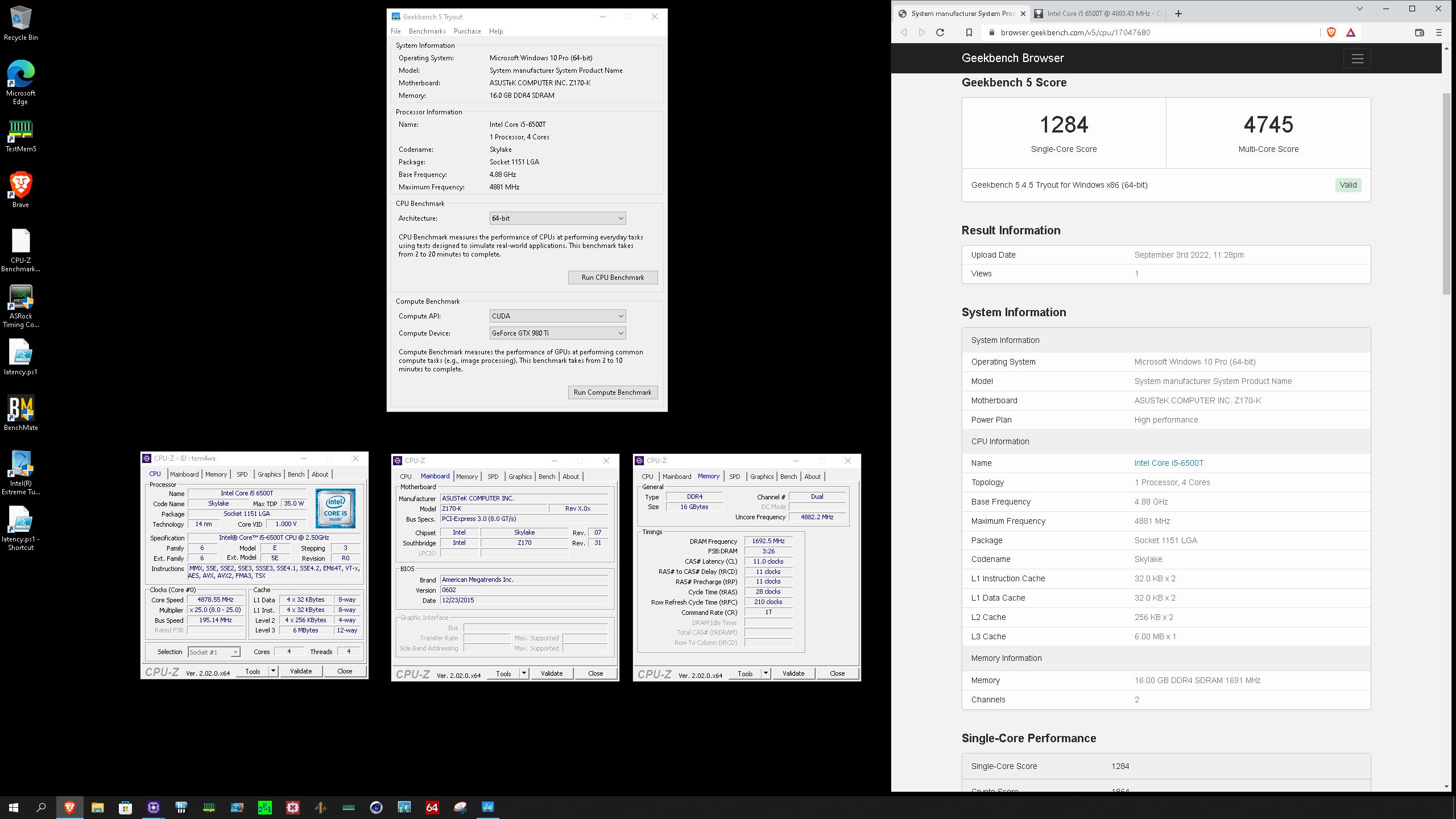
Task: Open the Brave desktop shortcut
Action: (21, 190)
